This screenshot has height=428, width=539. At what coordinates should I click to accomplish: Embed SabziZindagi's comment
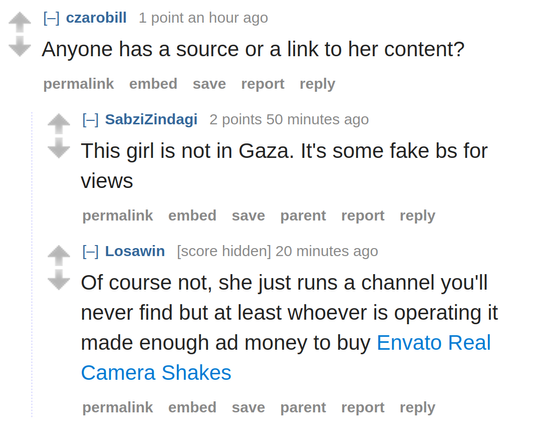point(192,216)
